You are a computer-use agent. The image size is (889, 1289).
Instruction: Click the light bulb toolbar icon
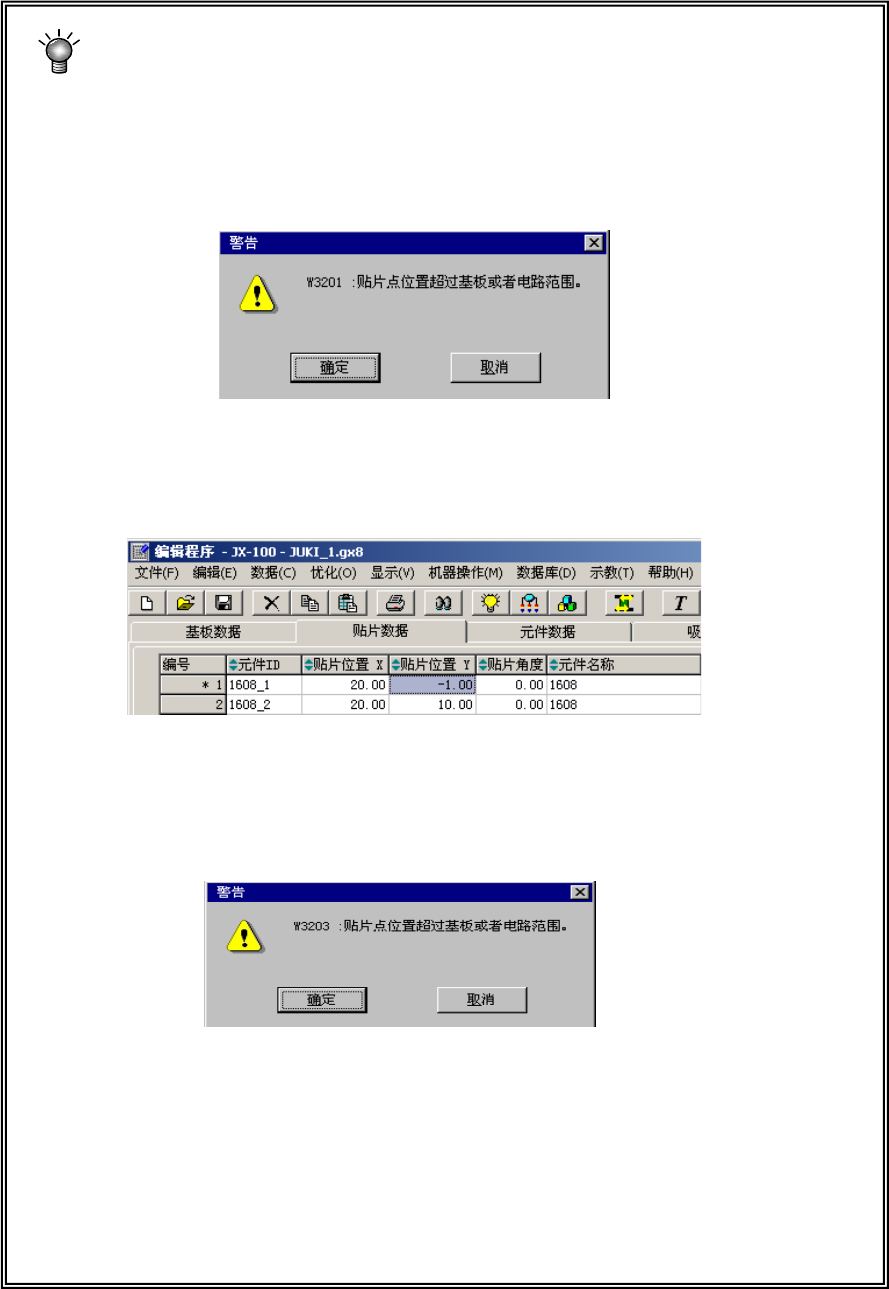click(490, 603)
